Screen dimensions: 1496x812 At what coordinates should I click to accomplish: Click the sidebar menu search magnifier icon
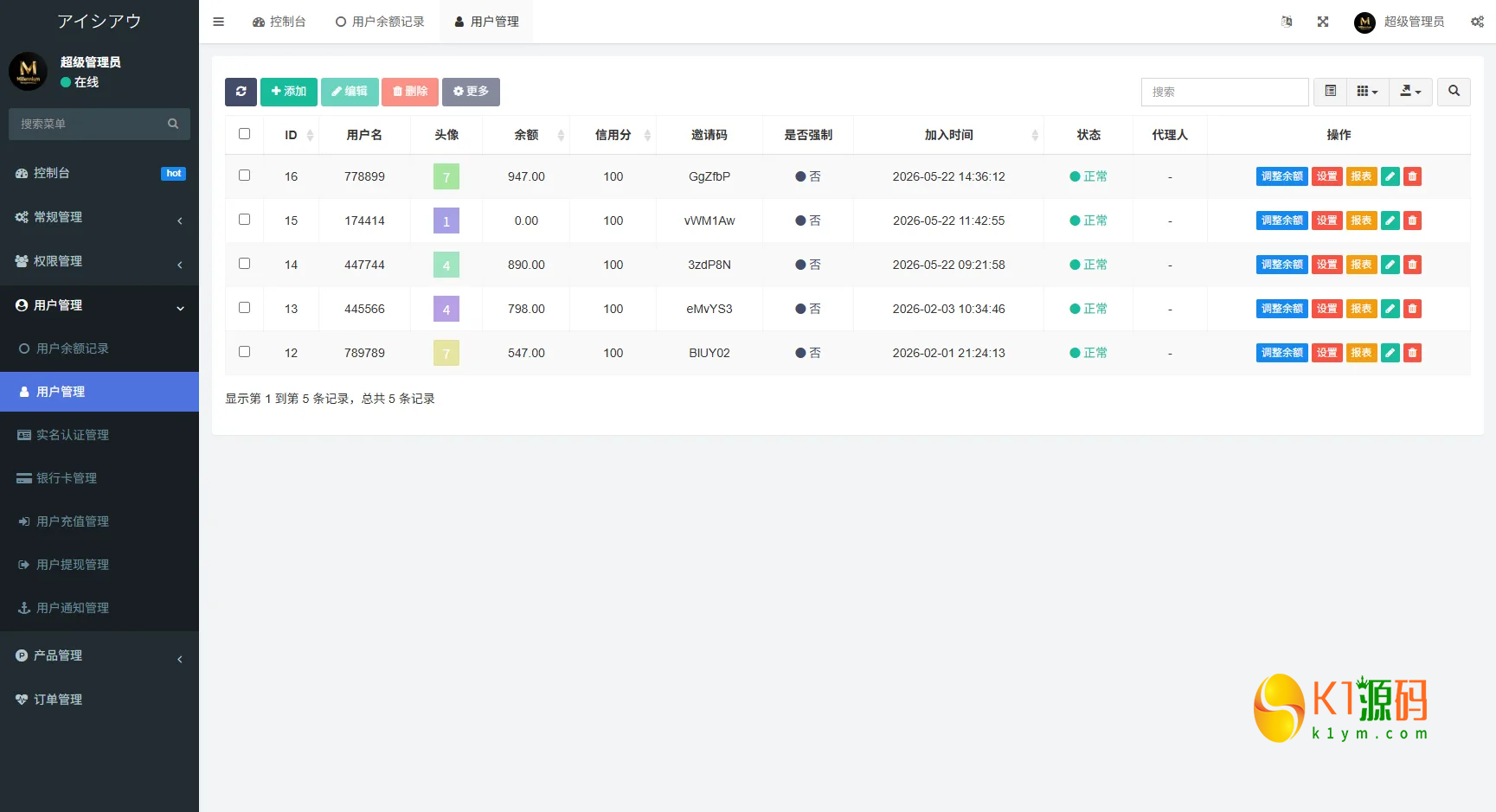[x=173, y=124]
